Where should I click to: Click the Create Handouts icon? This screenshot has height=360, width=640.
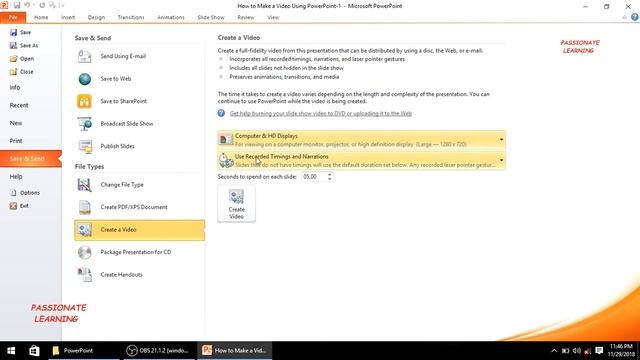pos(84,275)
